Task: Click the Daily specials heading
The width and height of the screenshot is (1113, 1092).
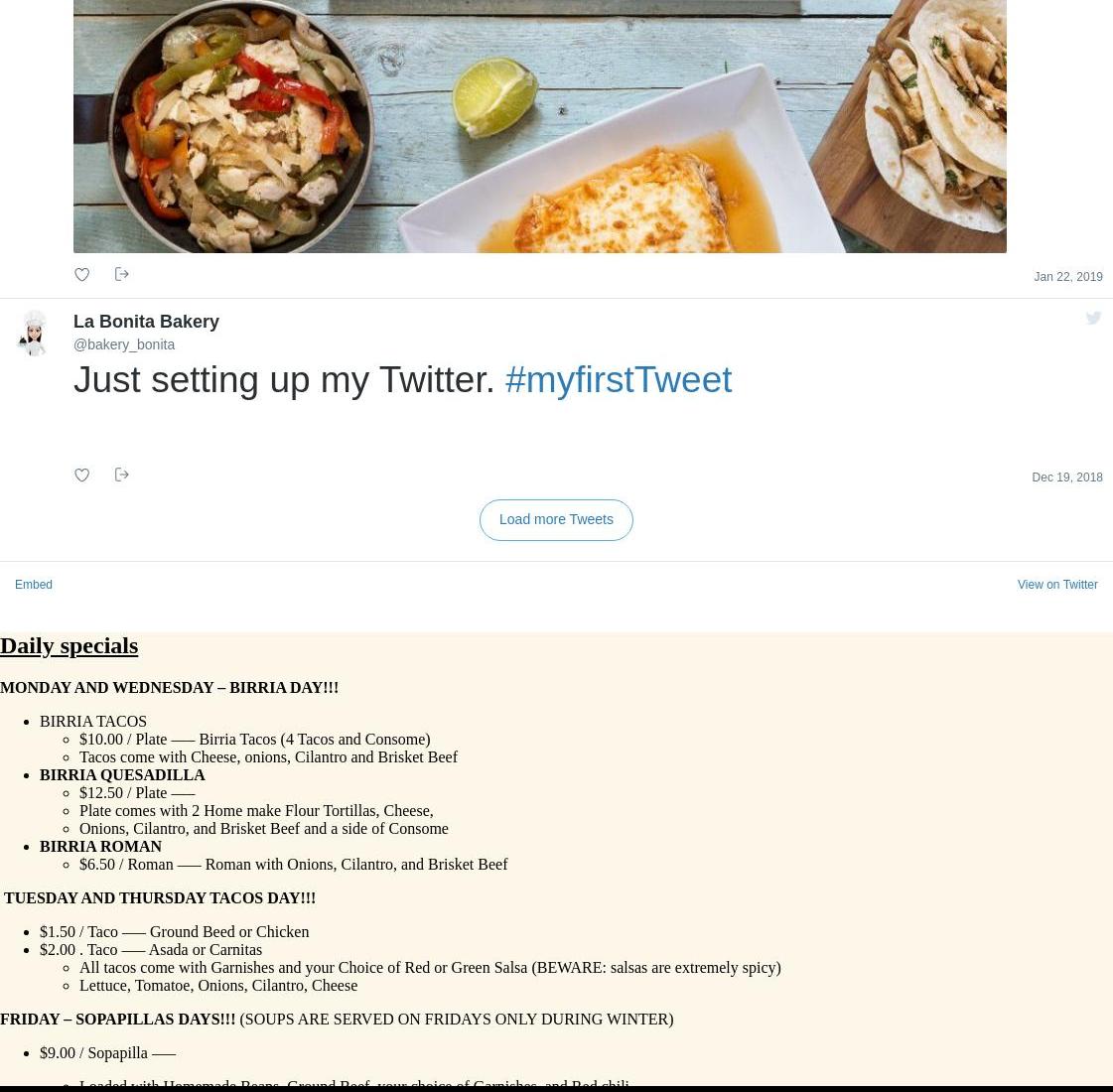Action: click(x=69, y=645)
